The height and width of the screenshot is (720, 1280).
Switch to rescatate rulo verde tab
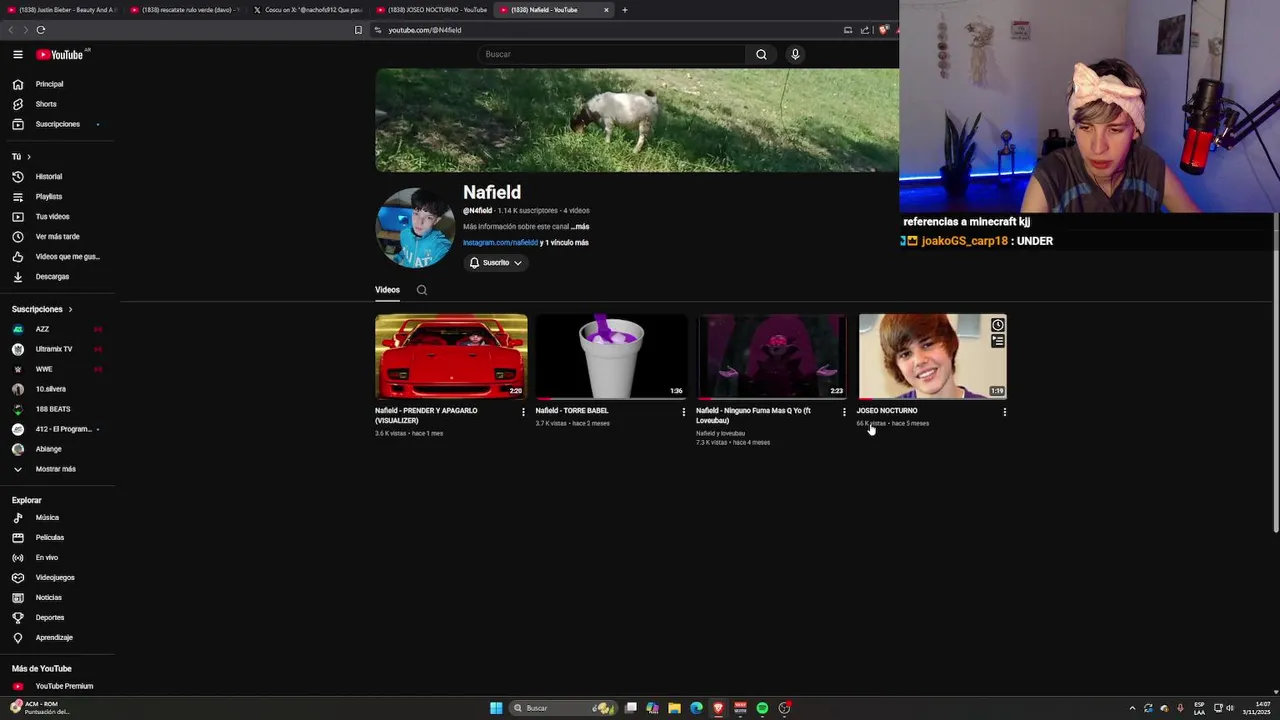click(185, 10)
